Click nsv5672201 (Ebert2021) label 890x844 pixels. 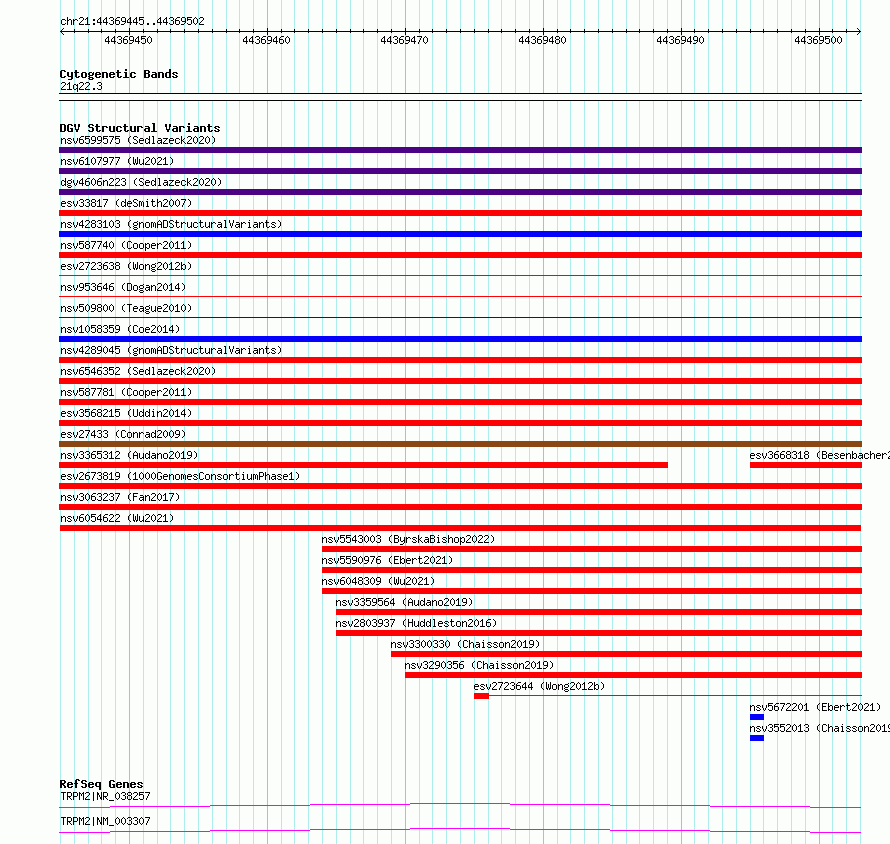815,707
